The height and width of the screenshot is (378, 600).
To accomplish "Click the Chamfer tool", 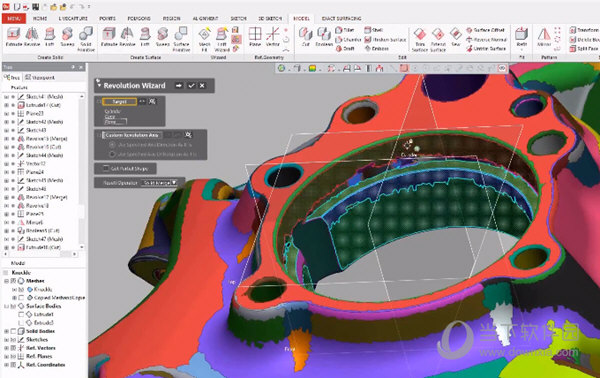I will 348,39.
